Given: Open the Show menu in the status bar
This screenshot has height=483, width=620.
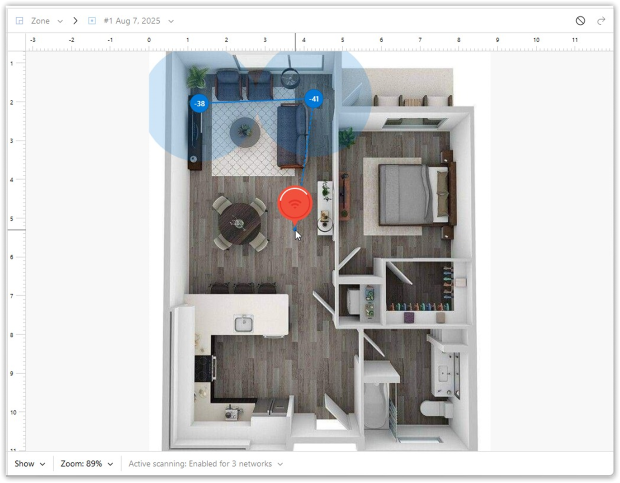Looking at the screenshot, I should (x=29, y=464).
